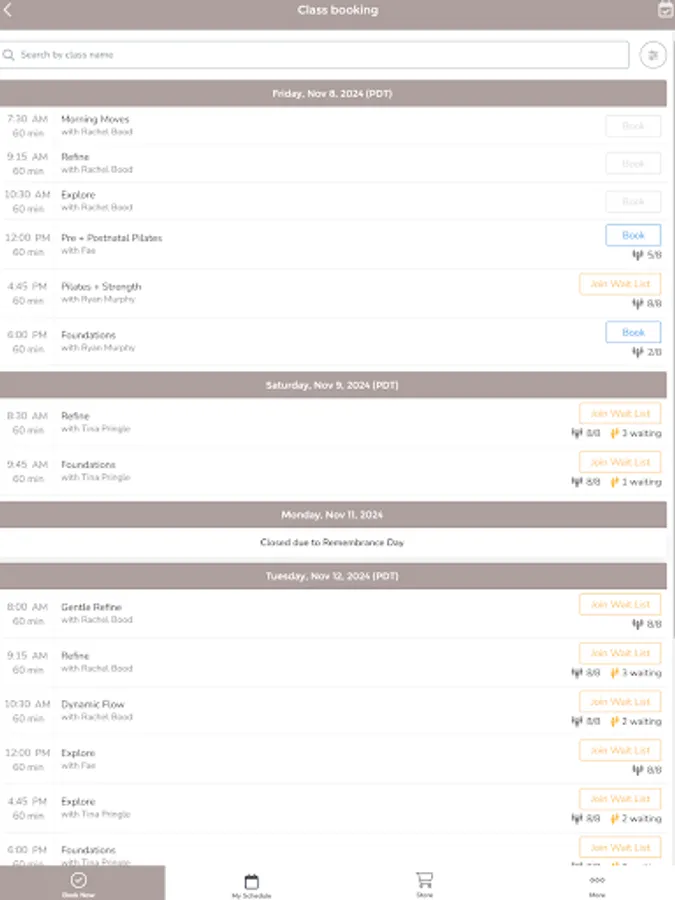This screenshot has width=675, height=900.
Task: Join Wait List for Tuesday 12:00 PM Explore
Action: [619, 750]
